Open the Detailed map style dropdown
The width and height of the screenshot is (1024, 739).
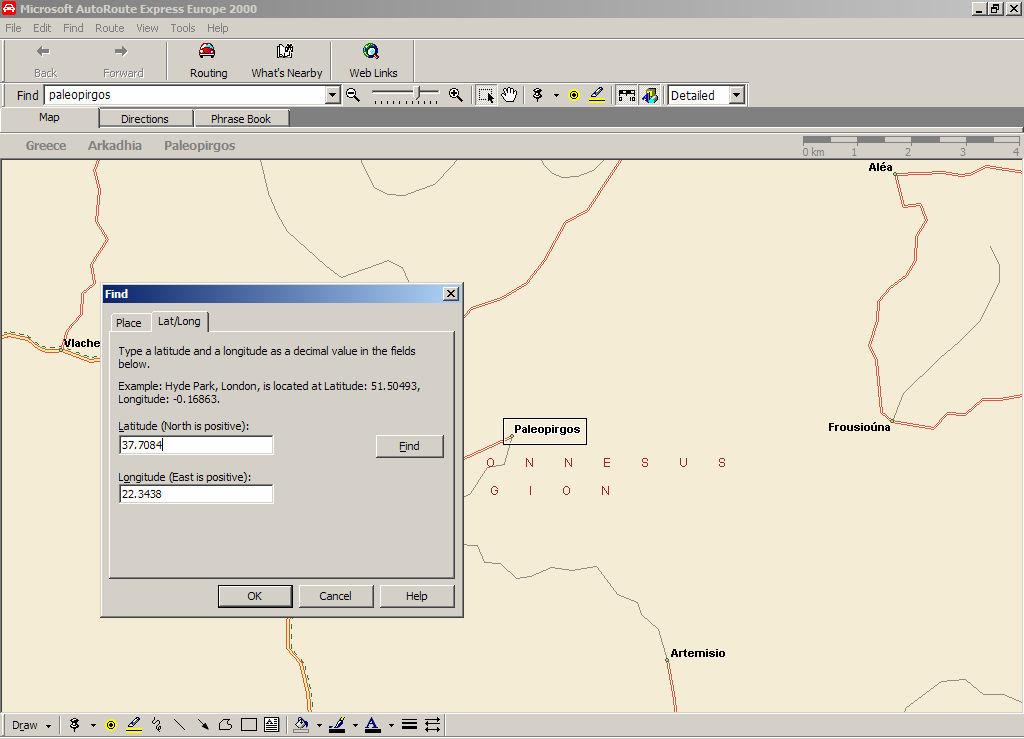point(737,95)
